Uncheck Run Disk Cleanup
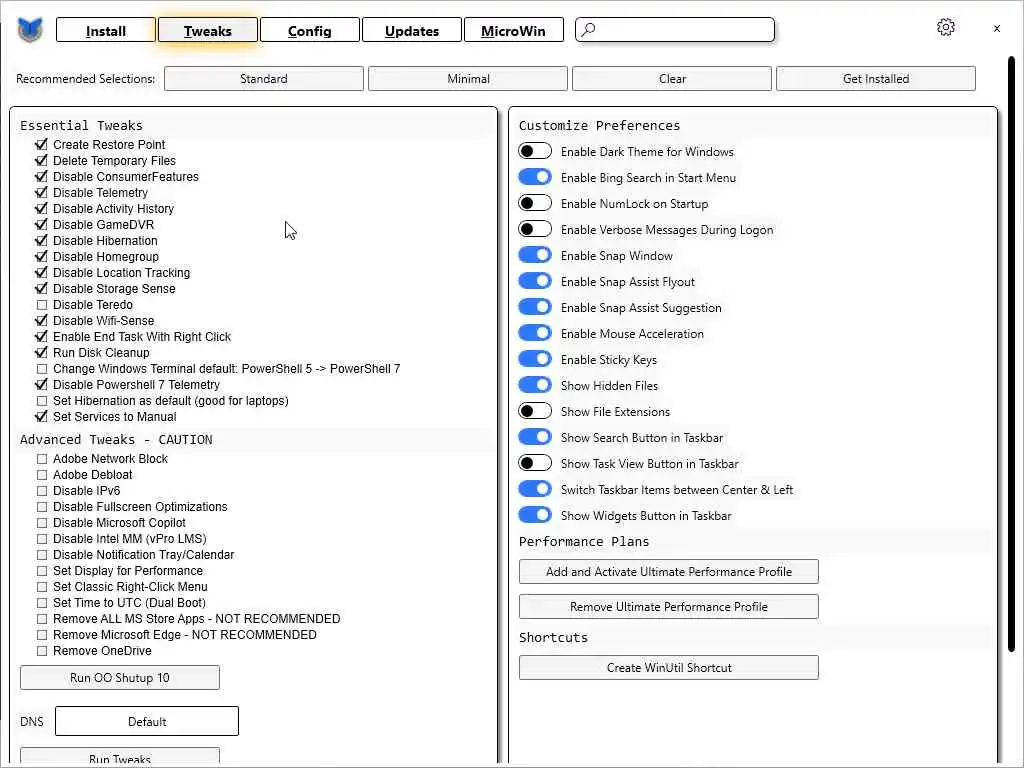1024x768 pixels. (42, 353)
